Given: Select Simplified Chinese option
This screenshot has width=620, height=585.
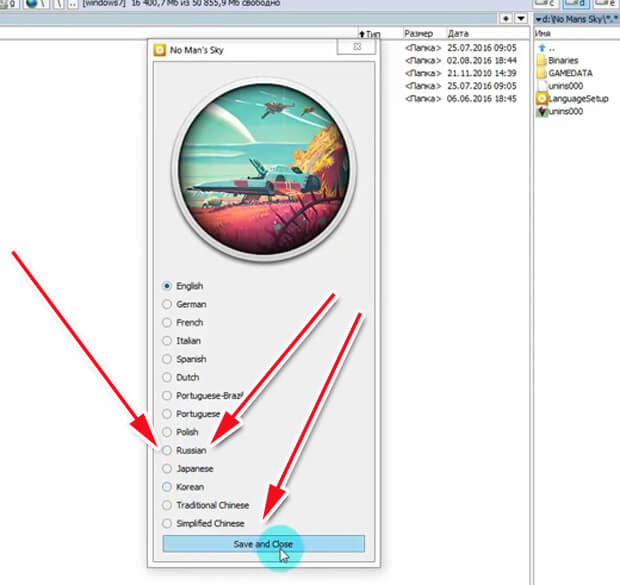Looking at the screenshot, I should tap(167, 523).
